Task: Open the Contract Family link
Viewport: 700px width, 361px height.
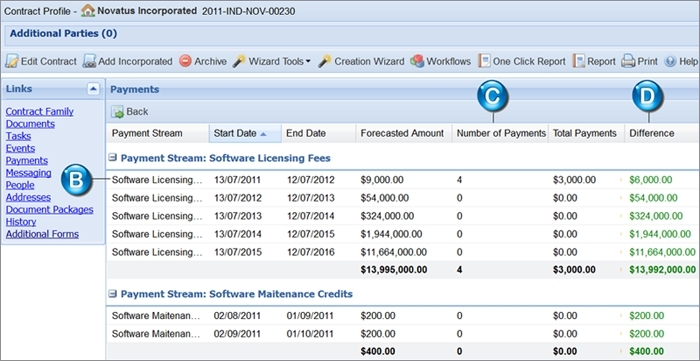Action: [x=40, y=112]
